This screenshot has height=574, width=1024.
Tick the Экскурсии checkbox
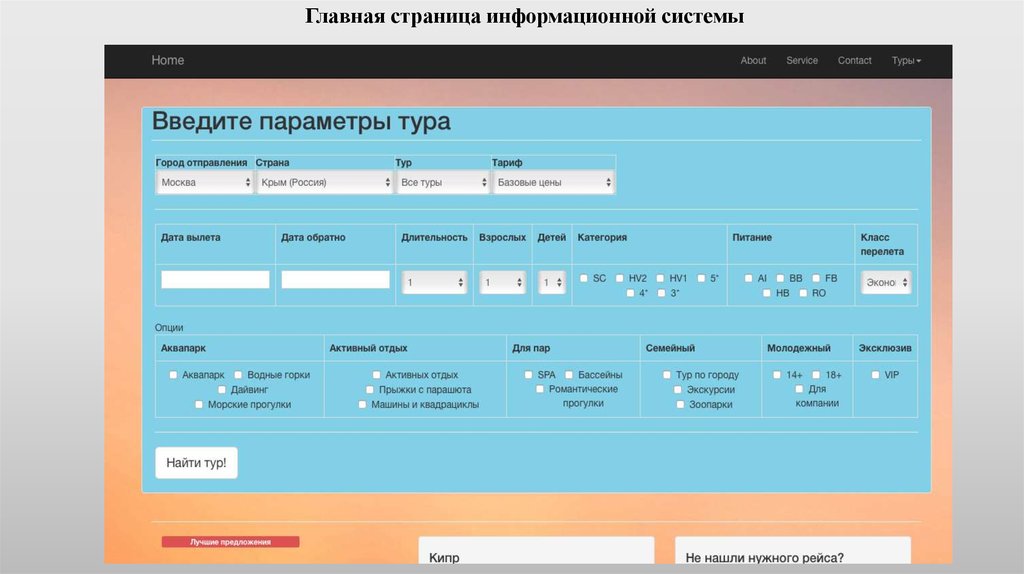click(678, 390)
